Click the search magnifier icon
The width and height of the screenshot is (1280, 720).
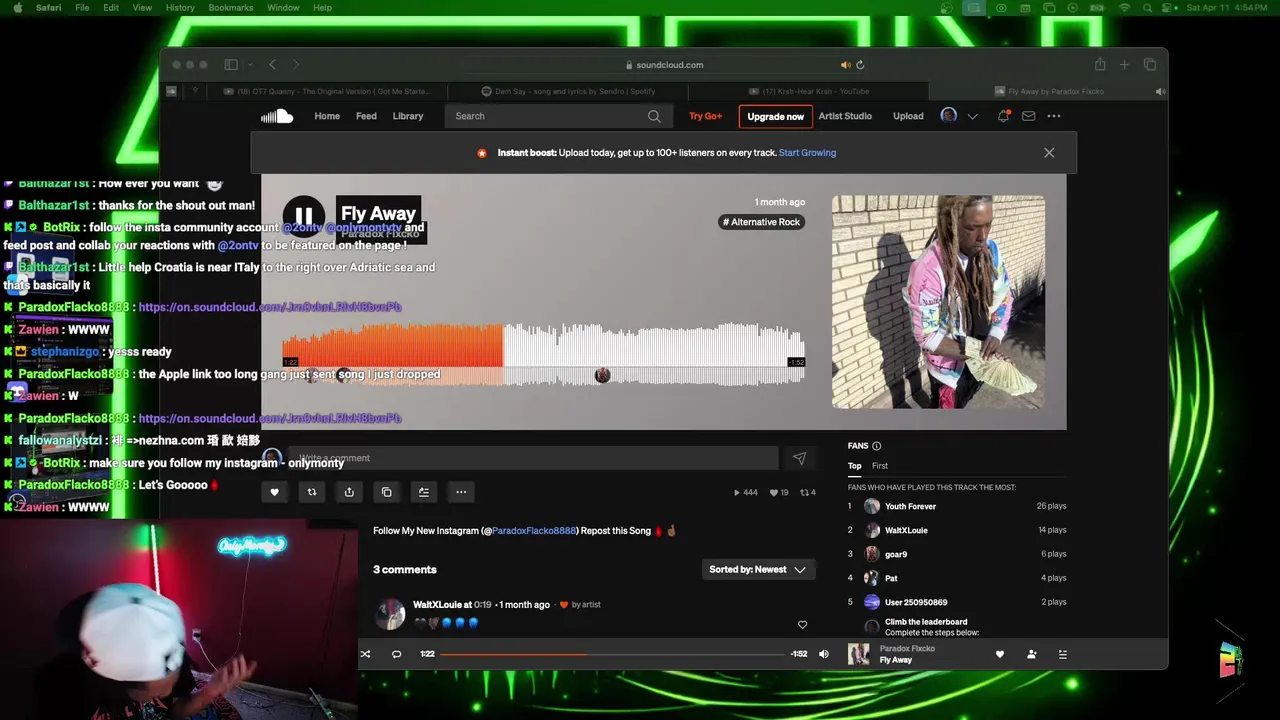coord(654,116)
